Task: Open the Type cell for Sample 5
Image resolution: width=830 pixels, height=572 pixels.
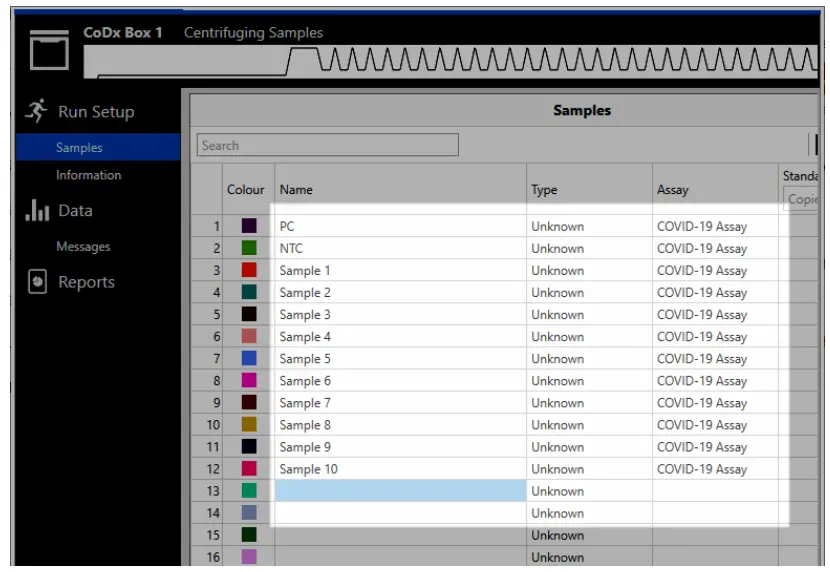Action: point(589,358)
